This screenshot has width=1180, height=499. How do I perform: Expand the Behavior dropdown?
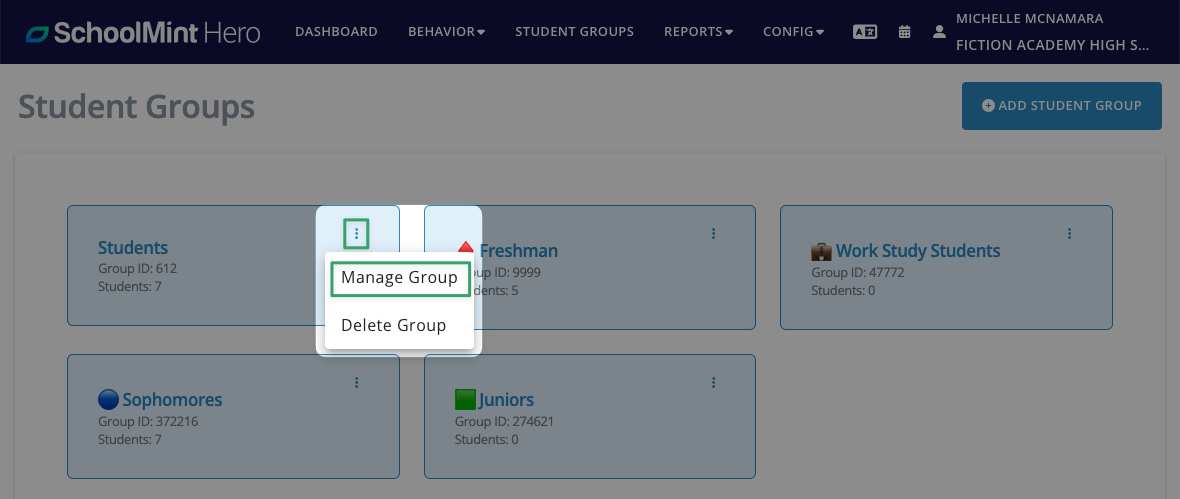(x=446, y=32)
